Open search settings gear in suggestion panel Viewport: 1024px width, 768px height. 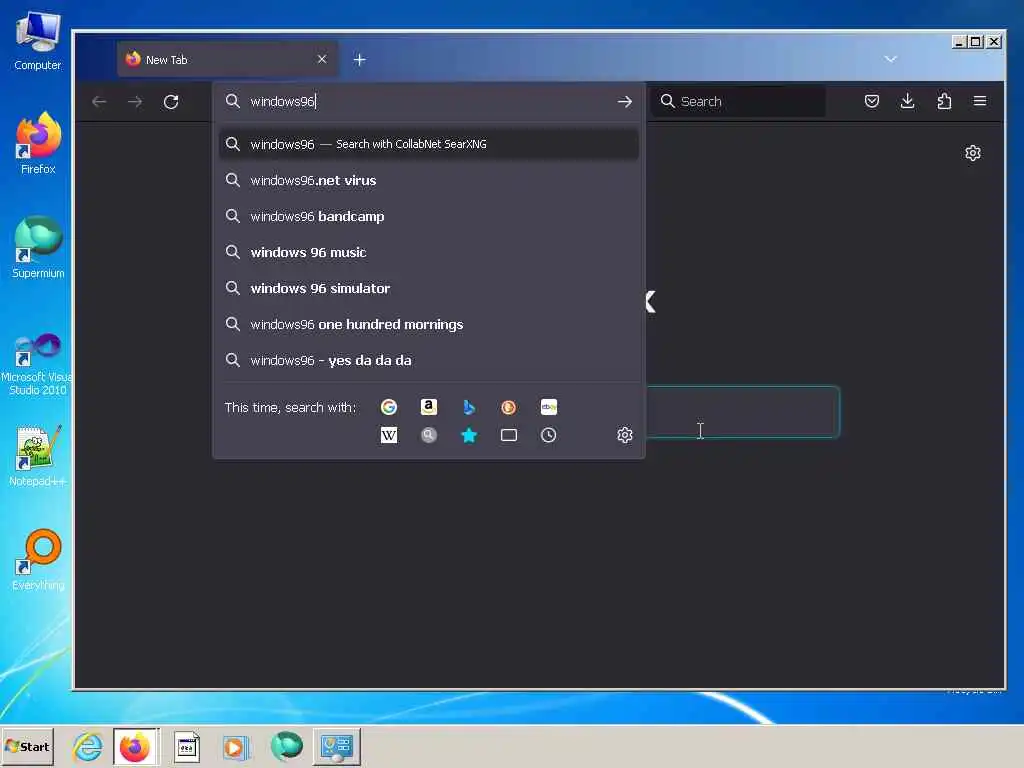pyautogui.click(x=625, y=435)
